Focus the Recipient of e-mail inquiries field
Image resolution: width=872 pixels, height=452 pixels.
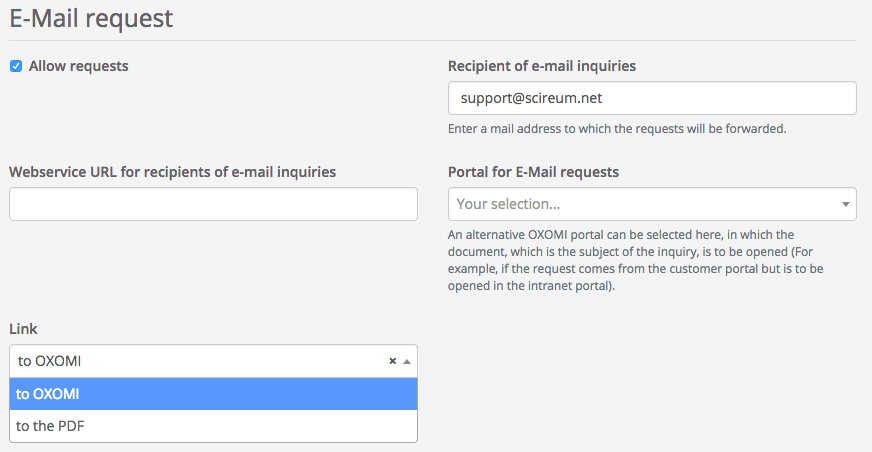[652, 98]
